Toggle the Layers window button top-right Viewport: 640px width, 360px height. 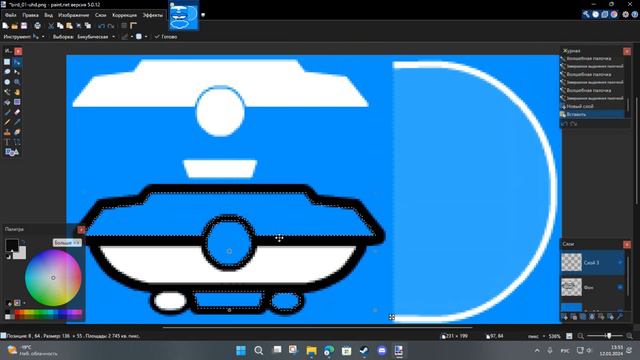click(x=605, y=14)
